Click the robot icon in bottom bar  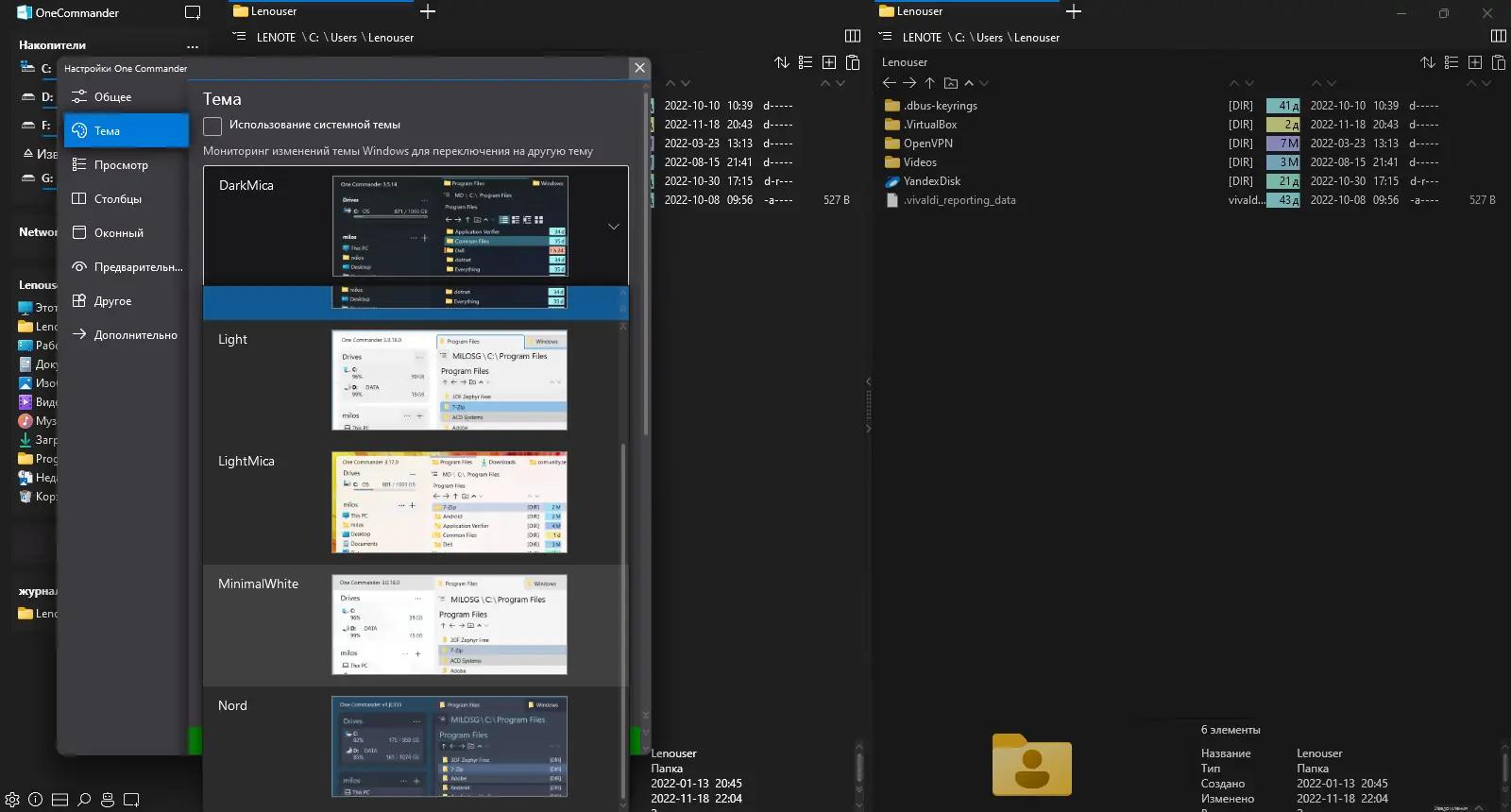tap(108, 800)
